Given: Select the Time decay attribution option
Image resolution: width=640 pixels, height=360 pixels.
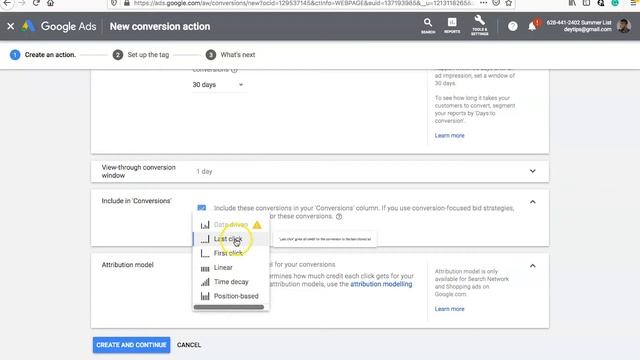Looking at the screenshot, I should 231,282.
